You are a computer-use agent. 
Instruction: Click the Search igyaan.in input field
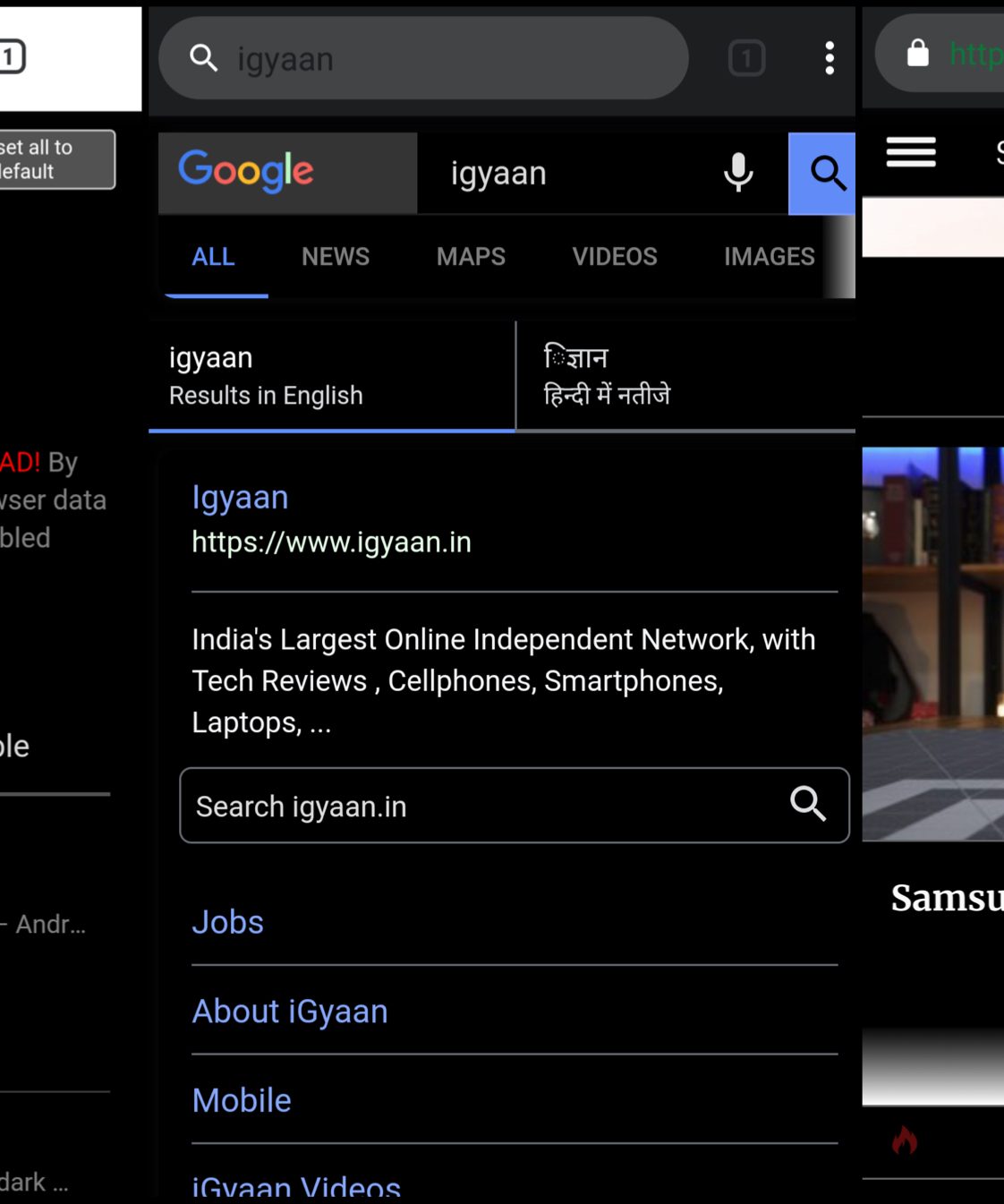(483, 806)
